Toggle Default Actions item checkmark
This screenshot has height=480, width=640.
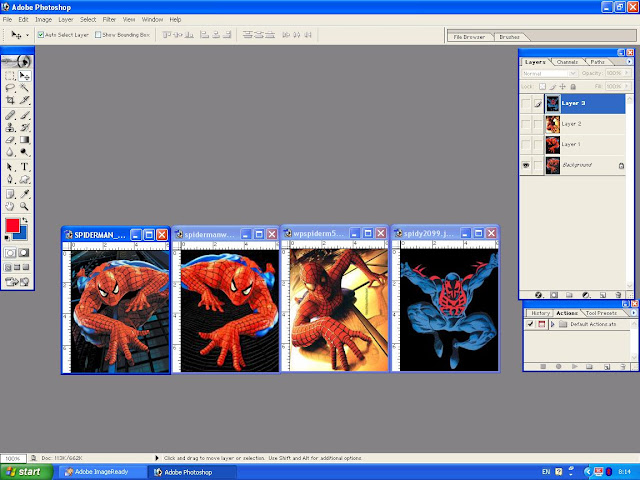(530, 324)
